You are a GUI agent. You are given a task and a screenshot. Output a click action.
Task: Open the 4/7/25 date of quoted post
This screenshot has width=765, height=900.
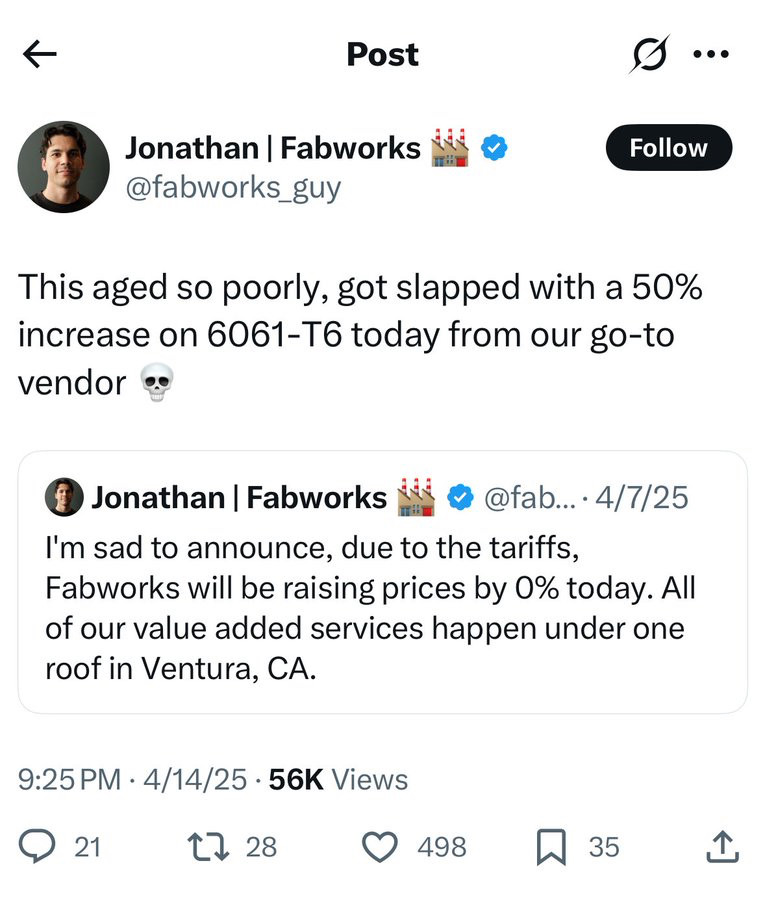pos(641,497)
